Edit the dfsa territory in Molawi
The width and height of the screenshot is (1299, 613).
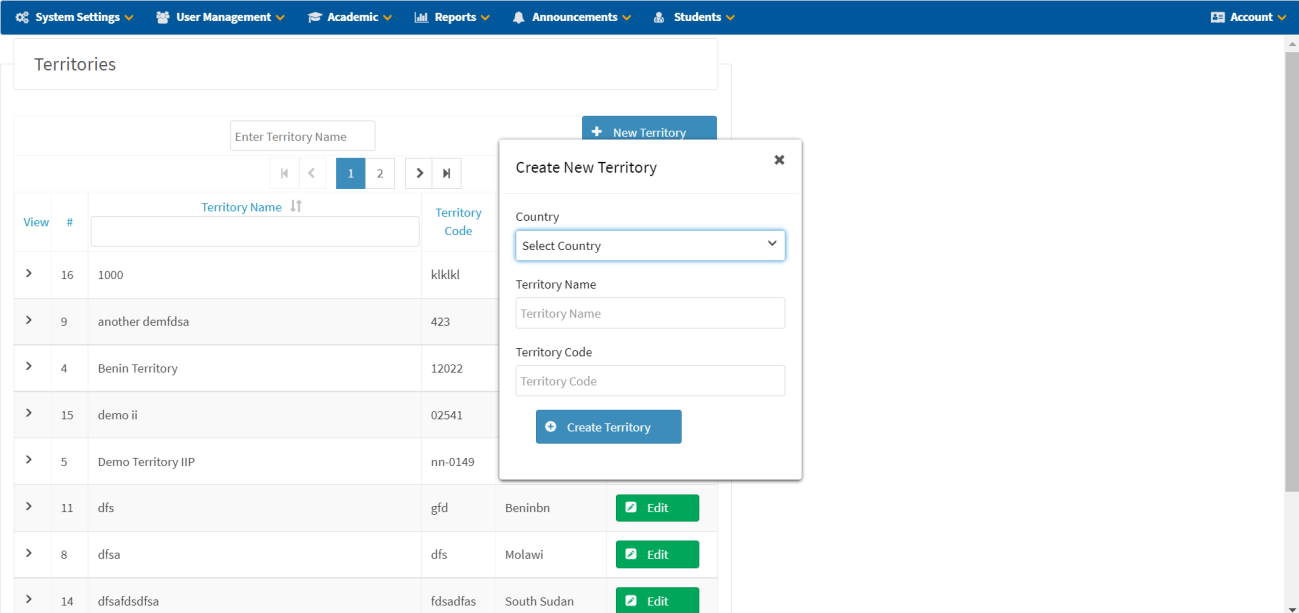657,554
